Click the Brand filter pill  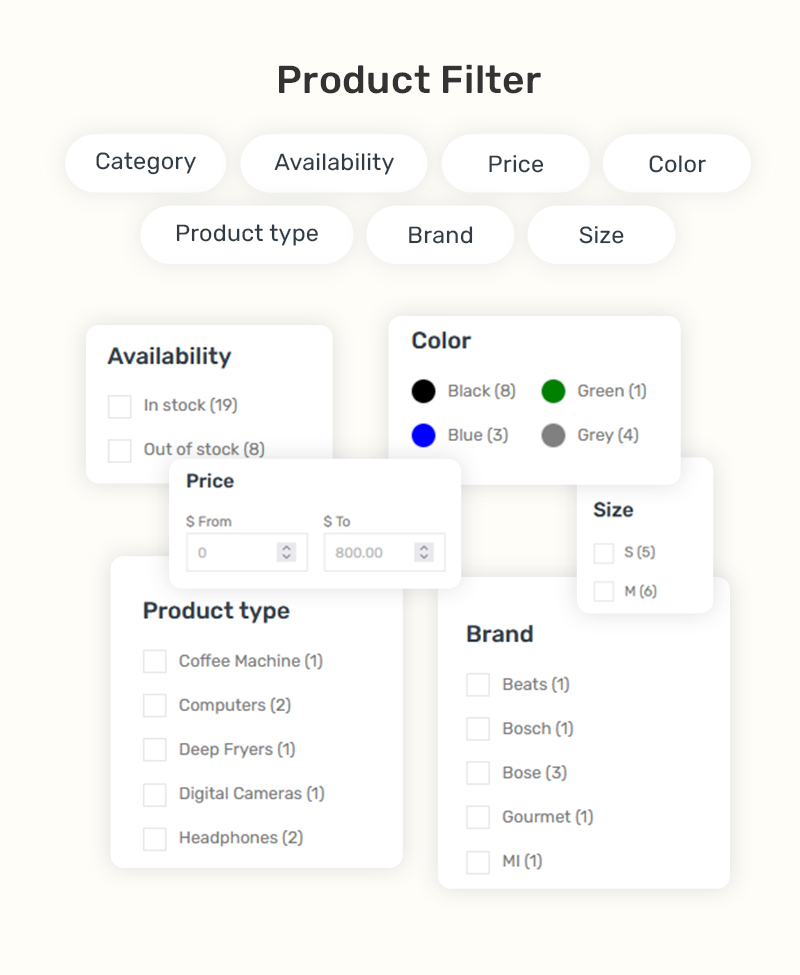point(440,236)
